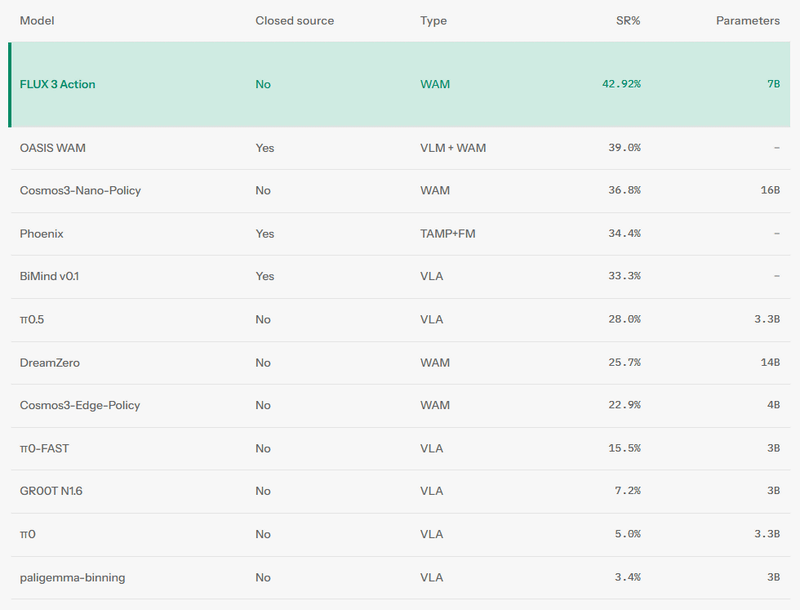This screenshot has width=800, height=610.
Task: Click the paligemma-binning model name
Action: click(x=72, y=577)
